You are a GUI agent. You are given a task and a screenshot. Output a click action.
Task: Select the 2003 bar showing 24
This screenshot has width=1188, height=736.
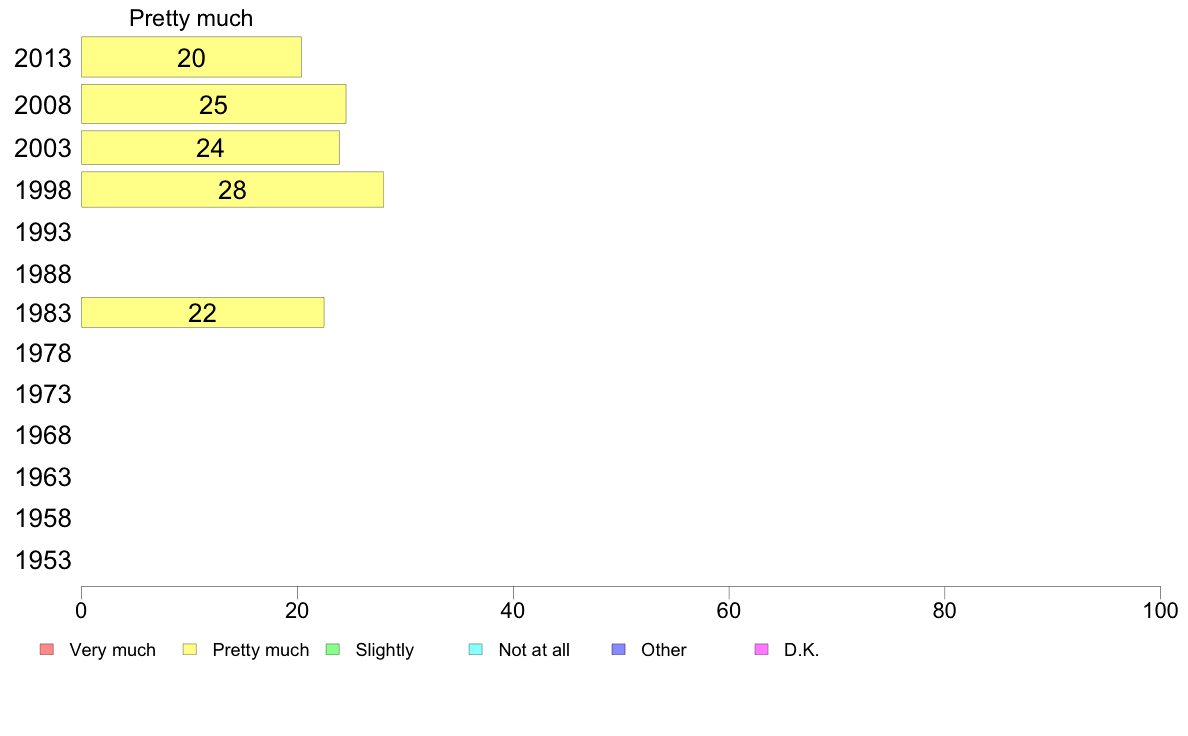(211, 147)
